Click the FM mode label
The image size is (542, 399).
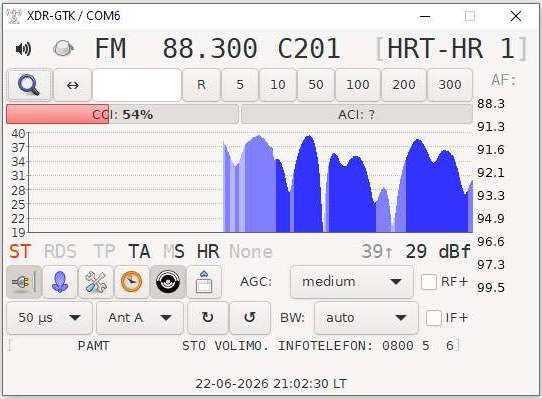[x=110, y=48]
